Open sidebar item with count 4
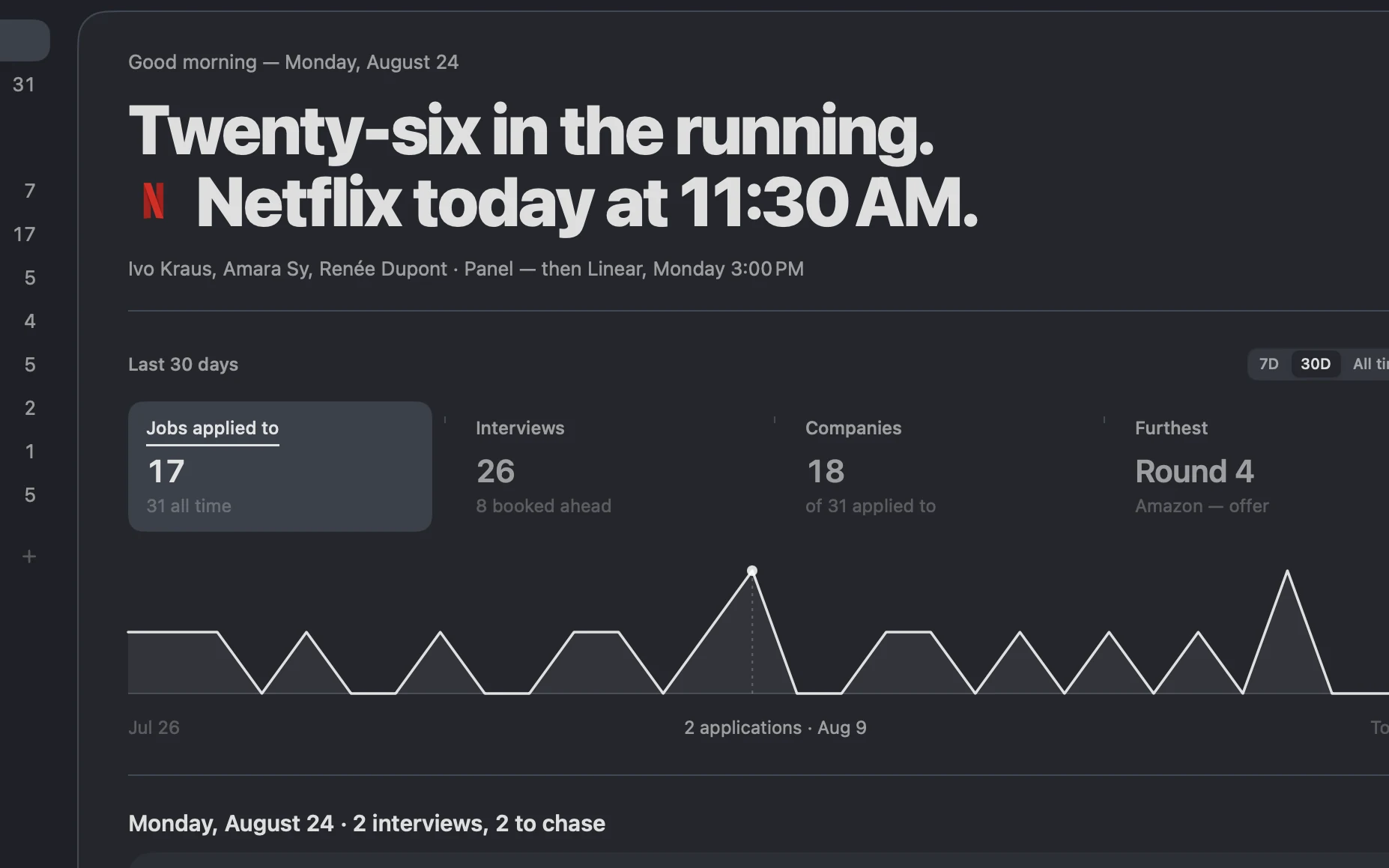The image size is (1389, 868). [30, 321]
